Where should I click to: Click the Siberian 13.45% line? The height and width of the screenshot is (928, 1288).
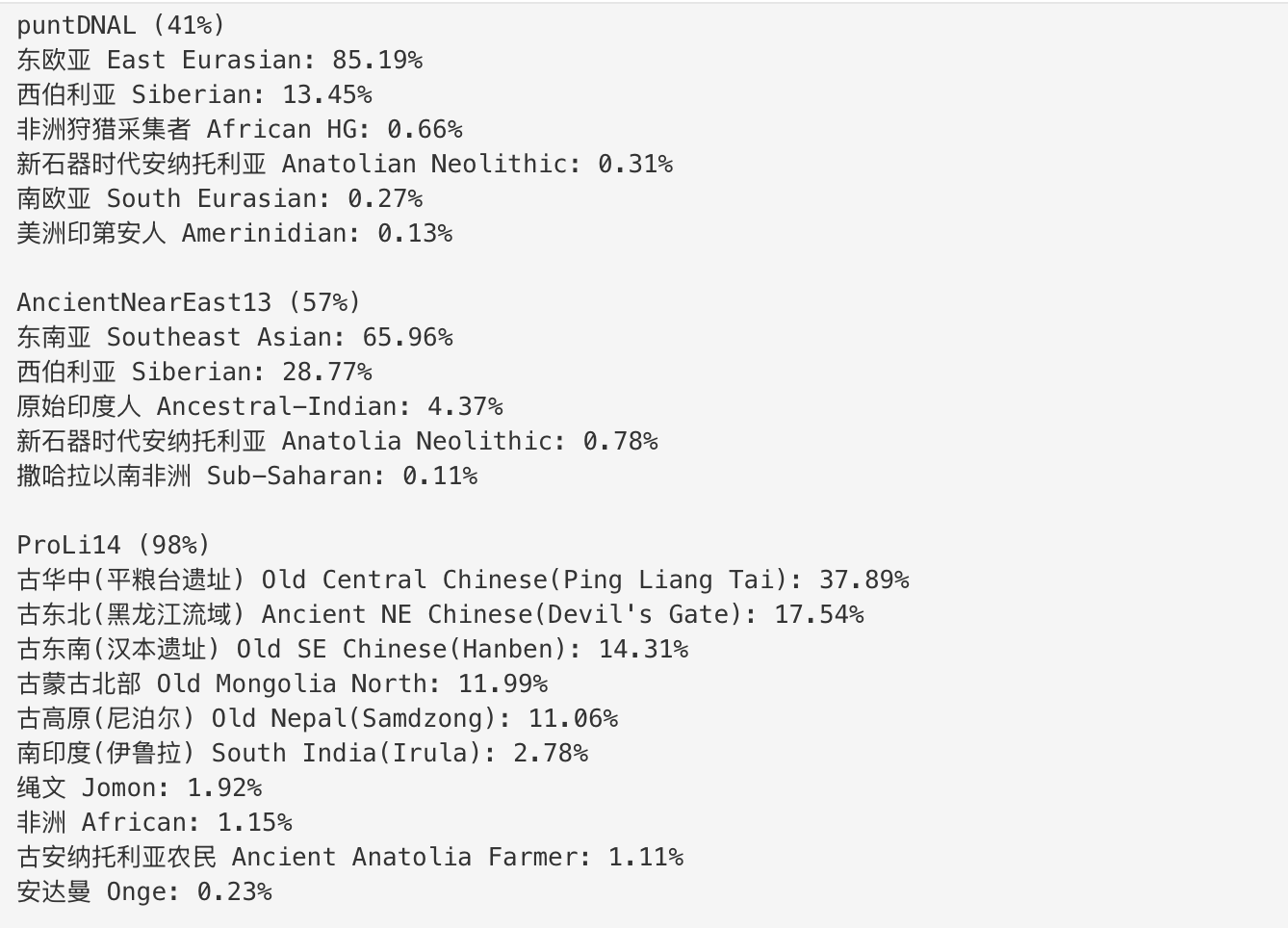[x=194, y=94]
